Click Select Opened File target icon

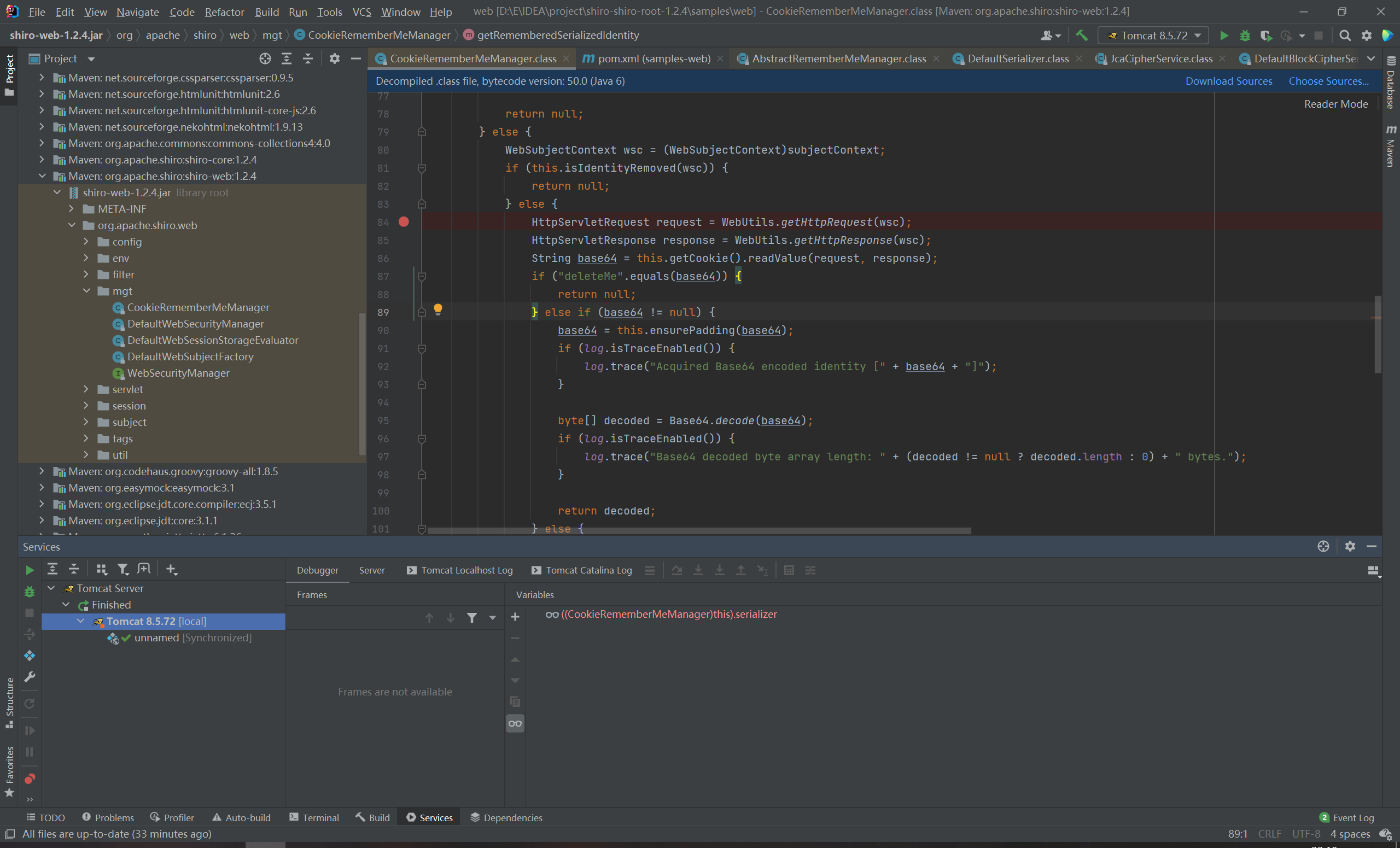pyautogui.click(x=265, y=59)
